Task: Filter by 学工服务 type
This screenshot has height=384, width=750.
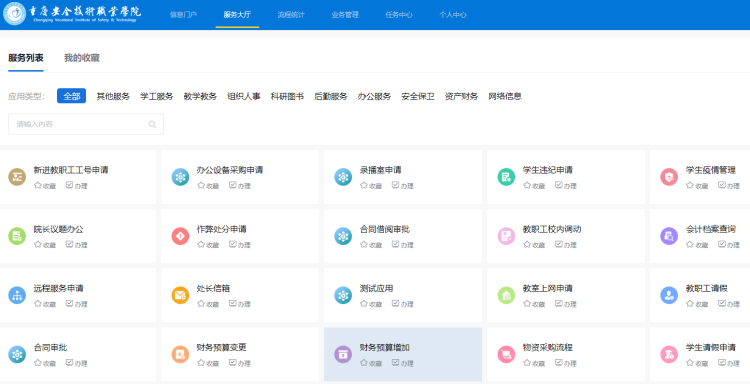Action: click(x=156, y=96)
